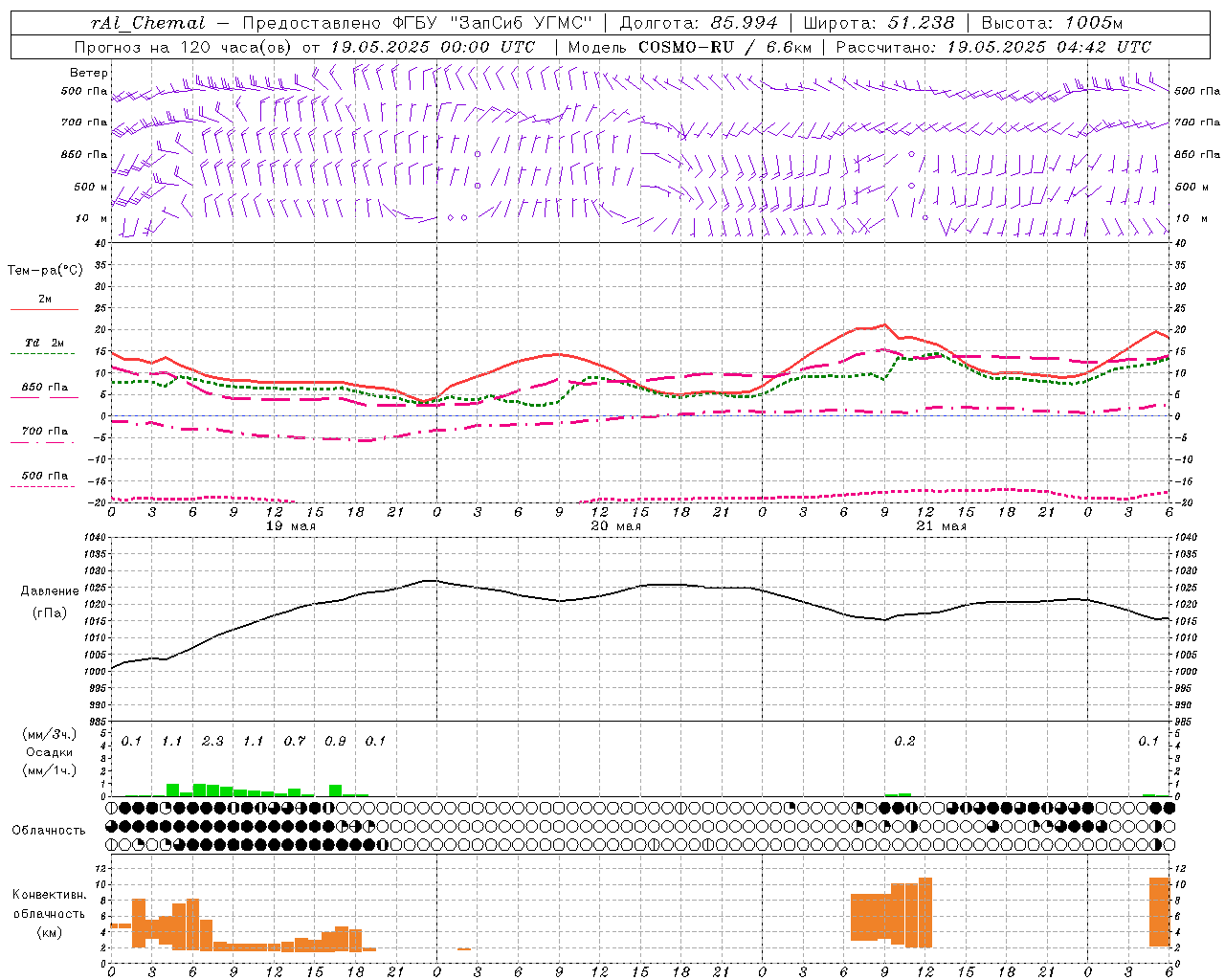Click the 'Давление' pressure panel label
Screen dimensions: 1225x980
50,590
